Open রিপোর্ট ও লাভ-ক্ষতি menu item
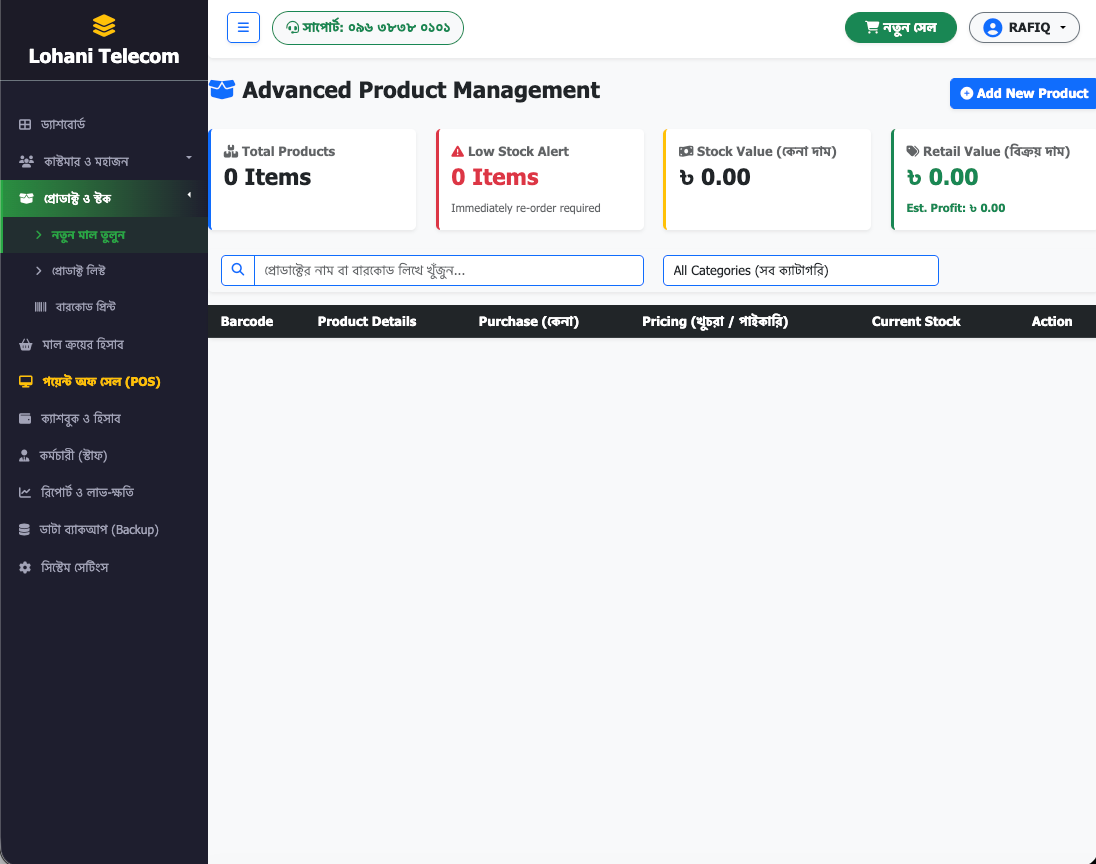This screenshot has height=864, width=1096. (x=103, y=492)
